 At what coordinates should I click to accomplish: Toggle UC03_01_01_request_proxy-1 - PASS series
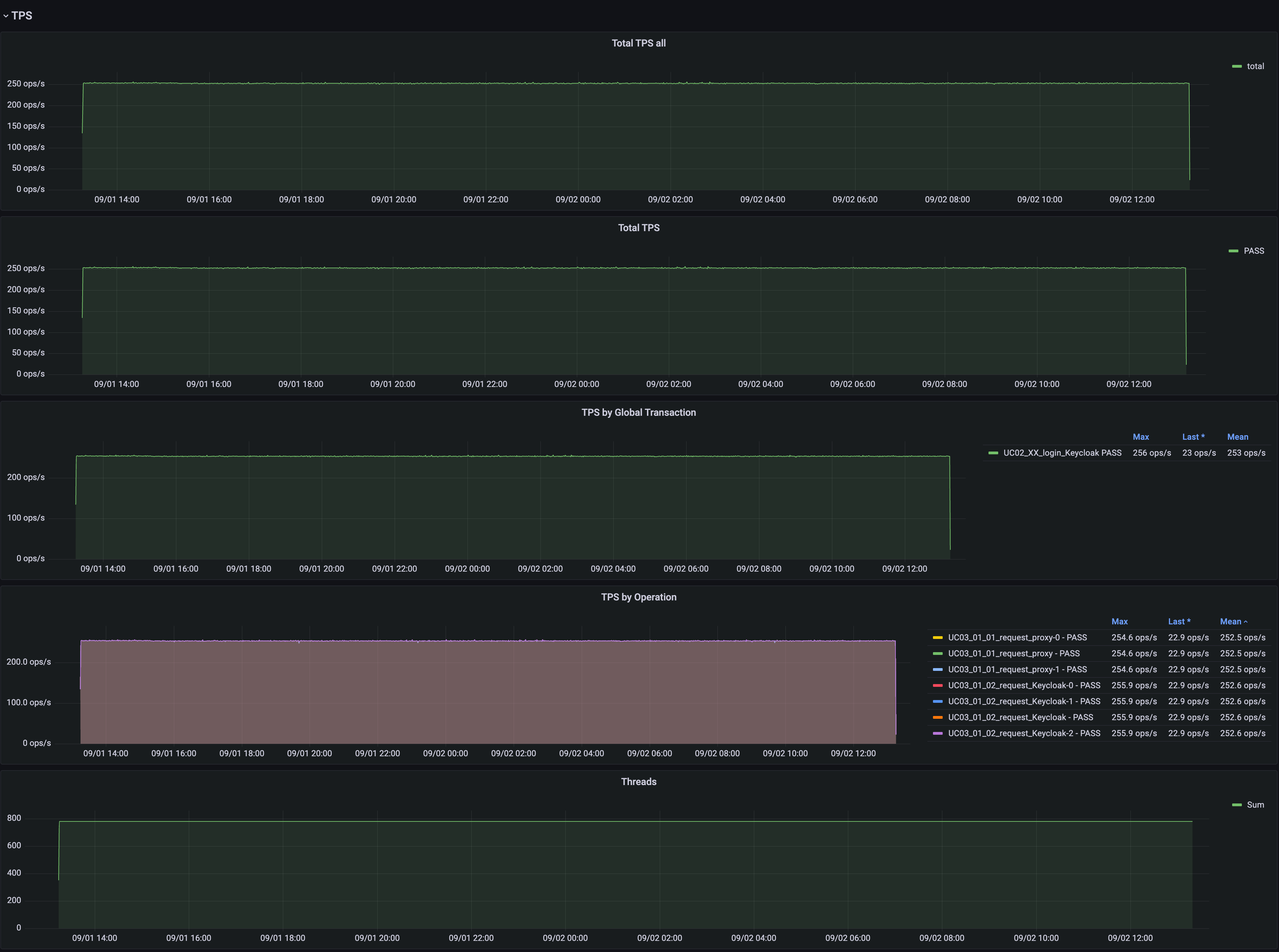(x=1017, y=669)
